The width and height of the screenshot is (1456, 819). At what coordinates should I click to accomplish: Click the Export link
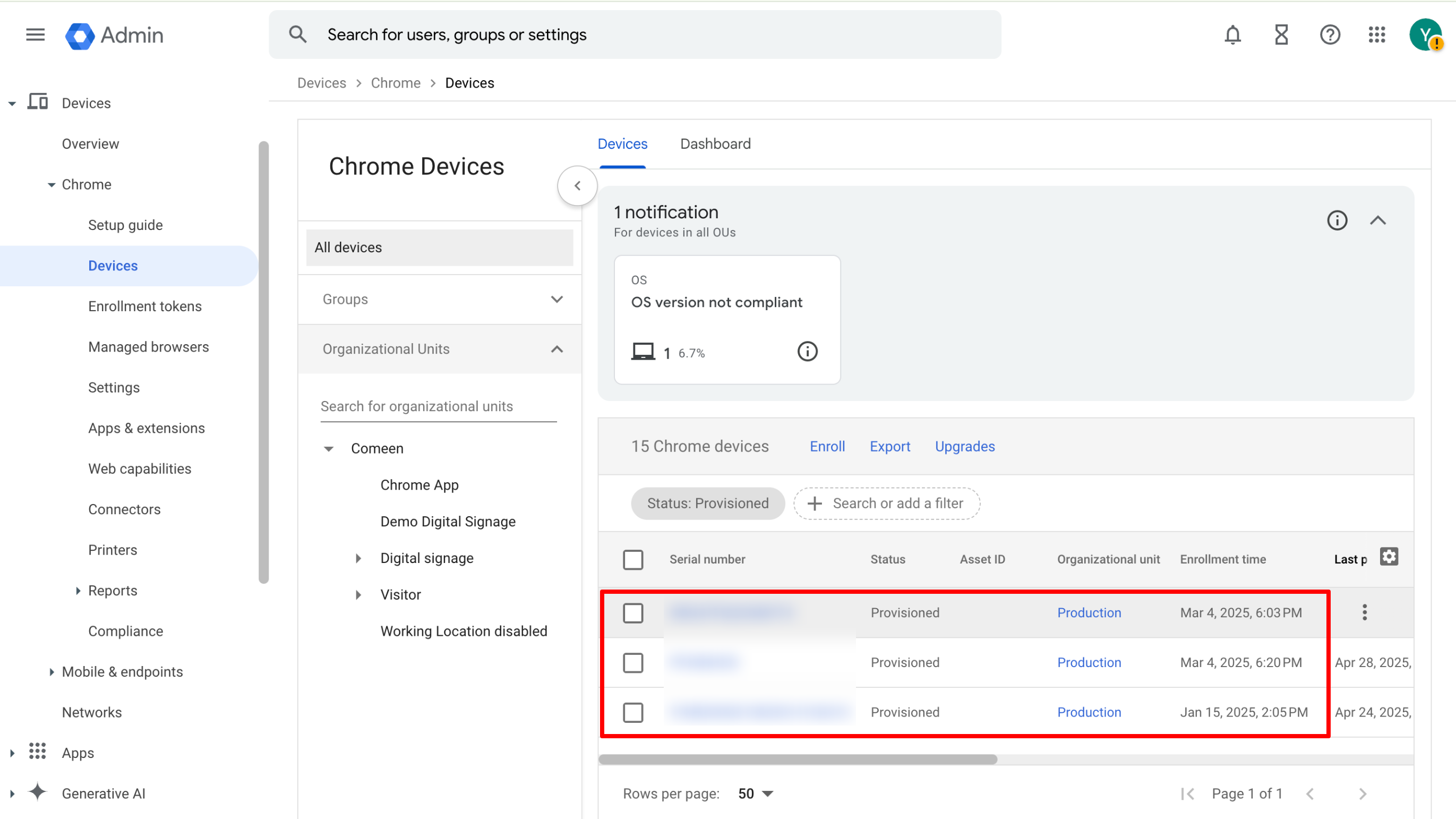click(889, 447)
